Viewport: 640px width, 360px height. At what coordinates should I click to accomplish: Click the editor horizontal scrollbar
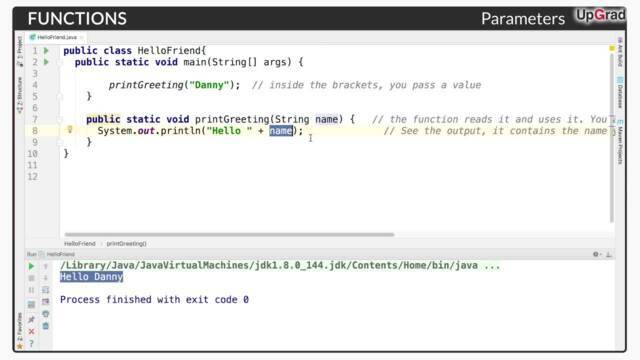click(229, 235)
